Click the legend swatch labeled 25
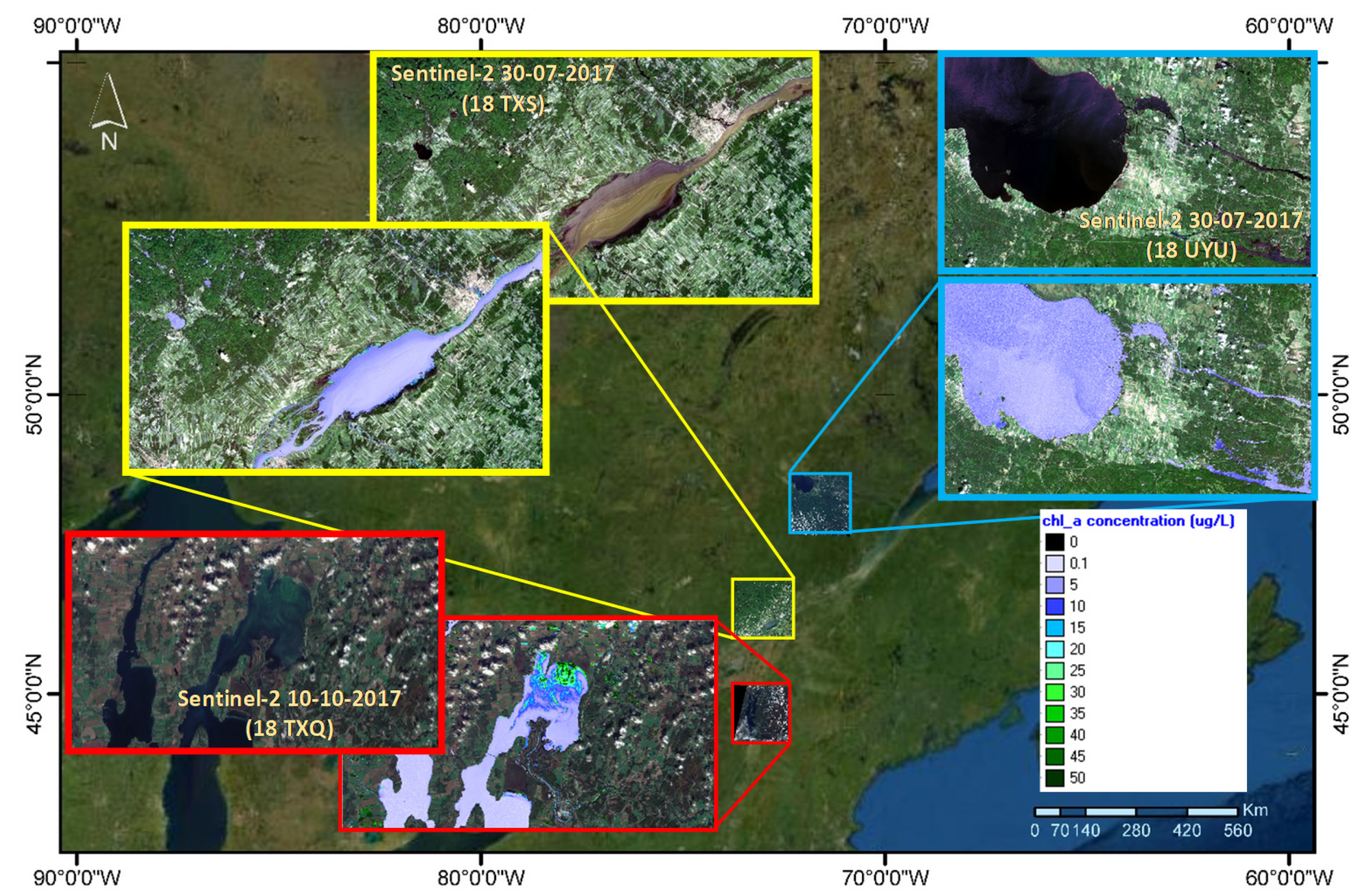This screenshot has height=896, width=1363. 1055,670
